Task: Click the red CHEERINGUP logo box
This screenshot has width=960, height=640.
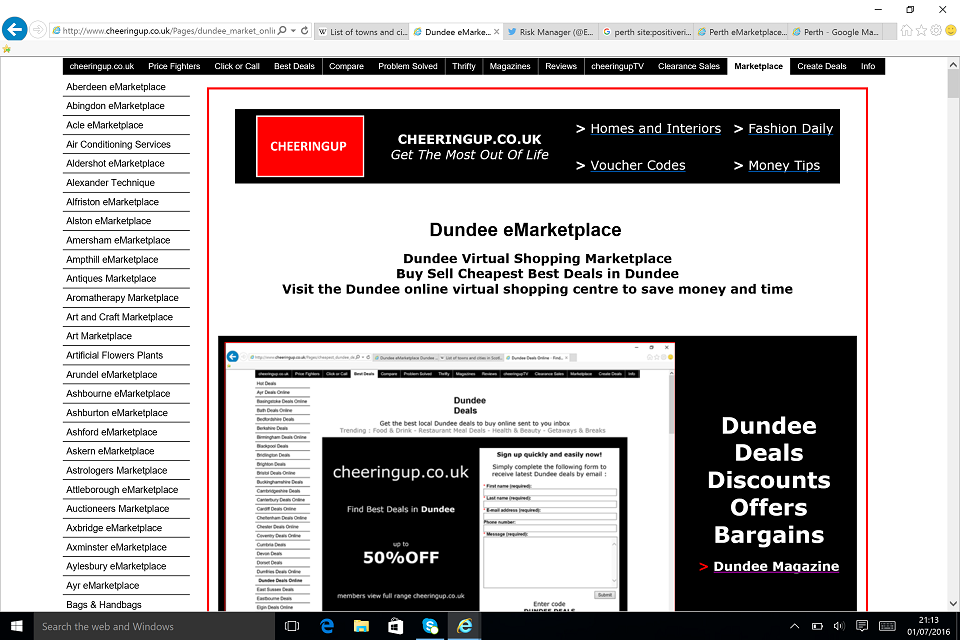Action: tap(309, 146)
